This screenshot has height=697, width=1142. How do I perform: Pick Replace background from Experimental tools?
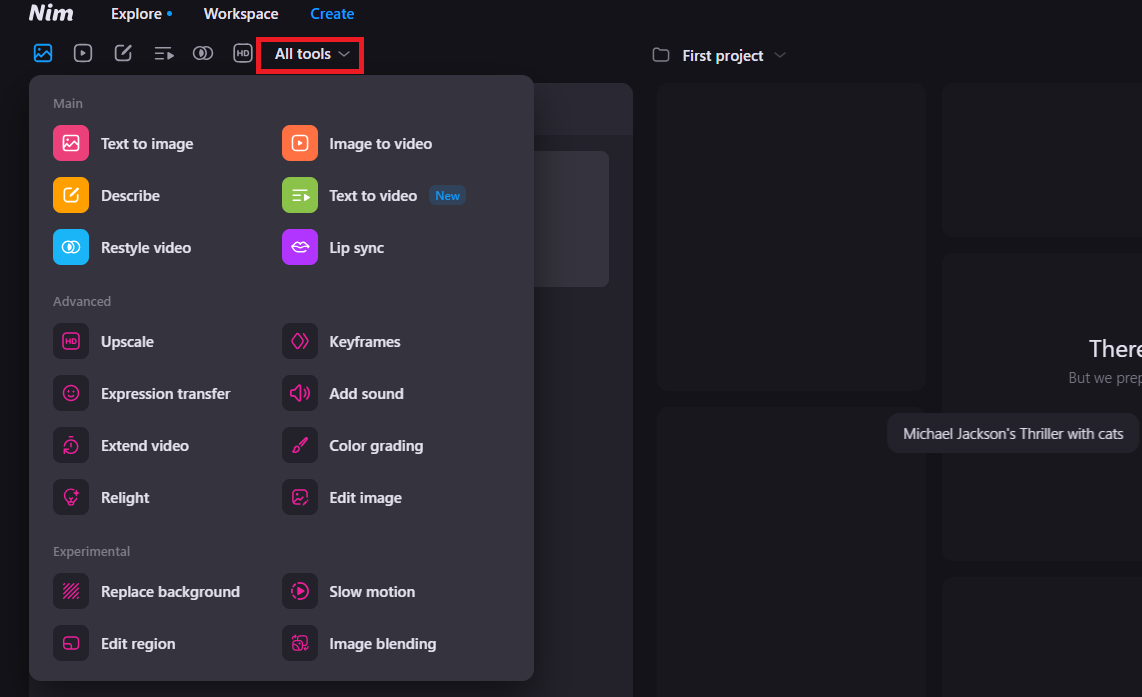pyautogui.click(x=170, y=592)
